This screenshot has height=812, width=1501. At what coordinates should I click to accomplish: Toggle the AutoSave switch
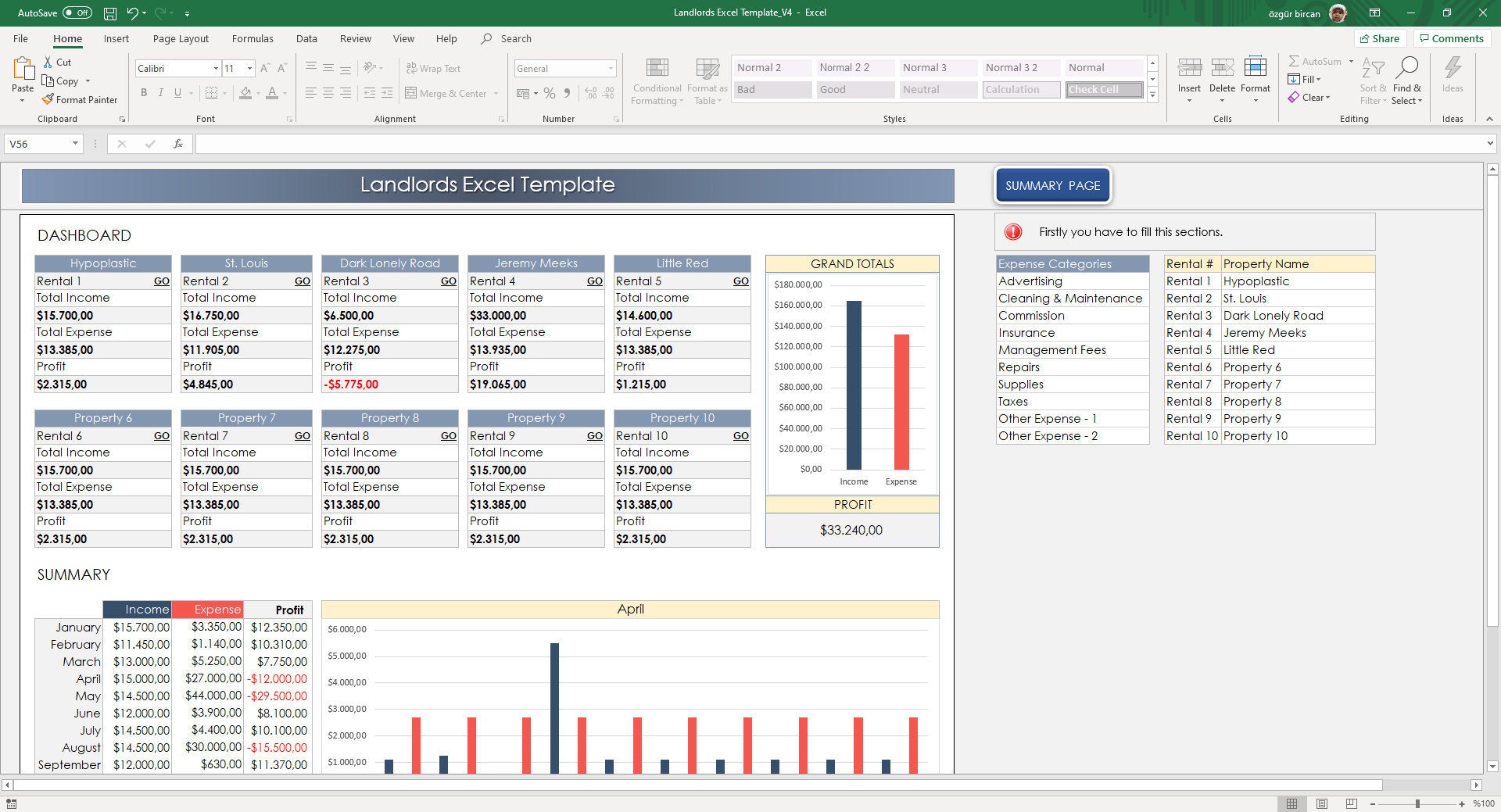tap(77, 13)
